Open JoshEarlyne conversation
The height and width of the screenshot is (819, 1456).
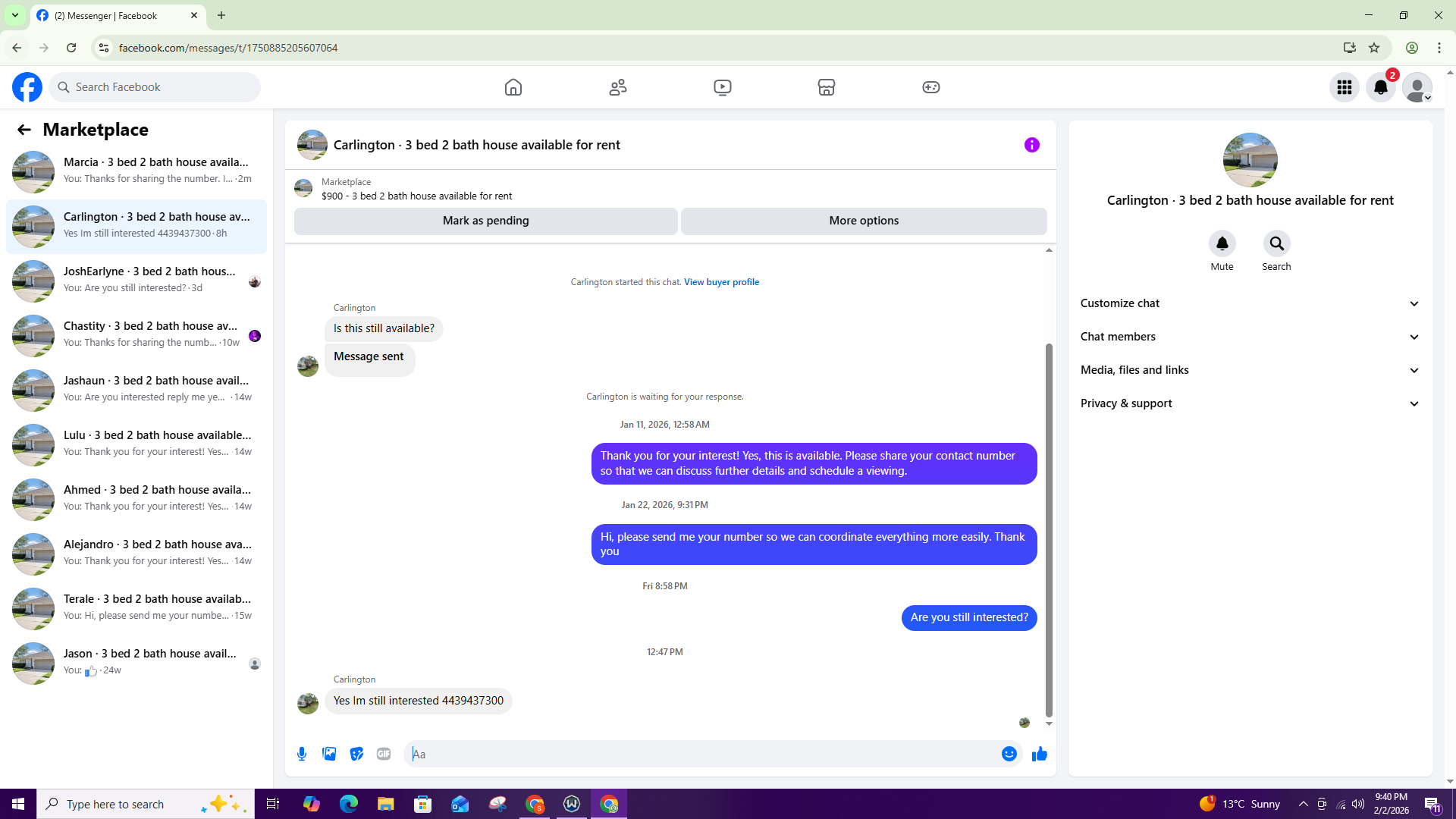coord(136,281)
